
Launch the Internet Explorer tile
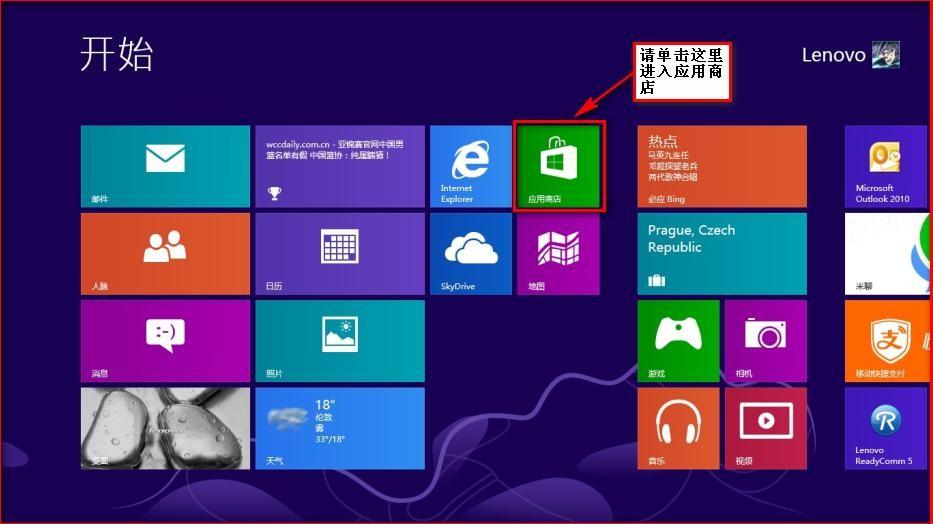click(x=471, y=166)
